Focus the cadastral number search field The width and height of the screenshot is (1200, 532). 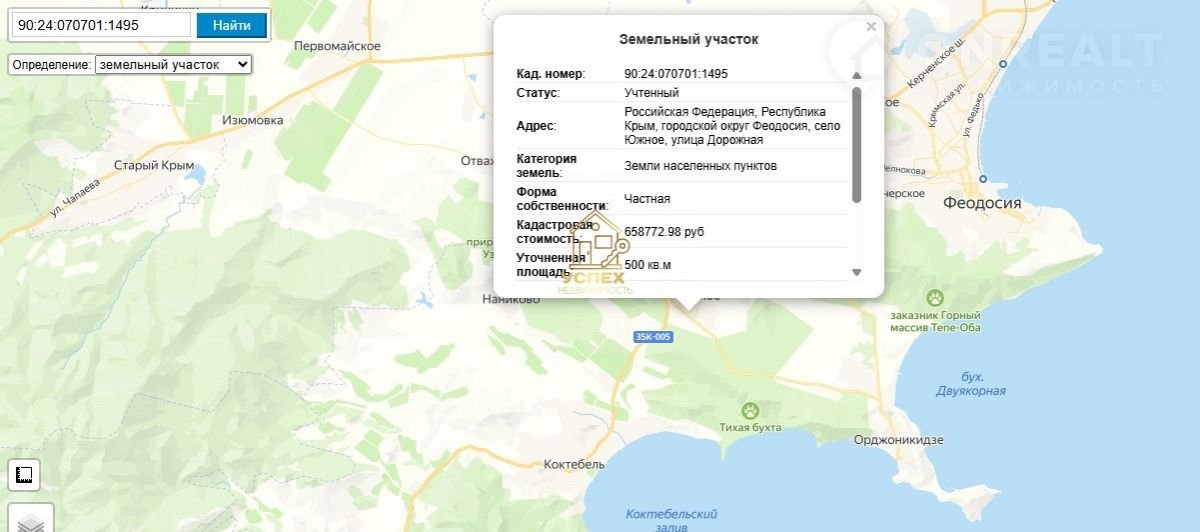click(101, 25)
